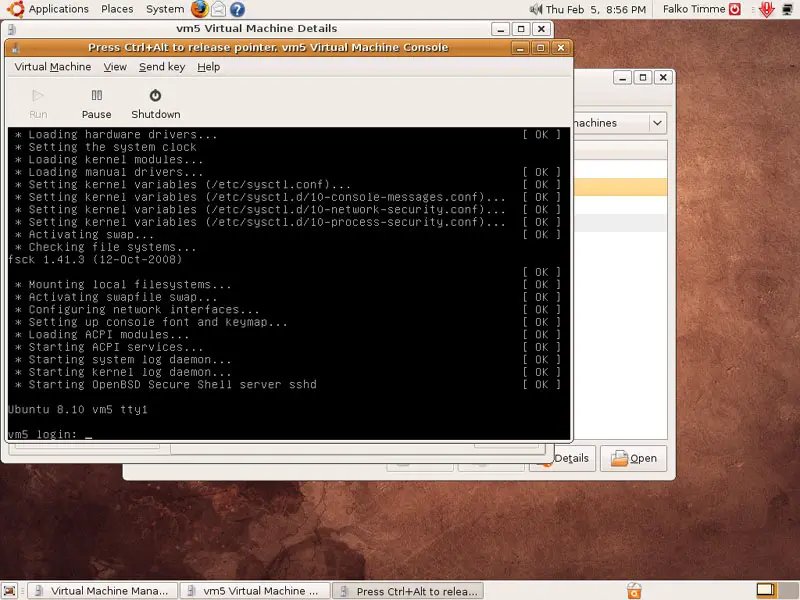Viewport: 800px width, 600px height.
Task: Click the Pause icon in the console toolbar
Action: coord(96,95)
